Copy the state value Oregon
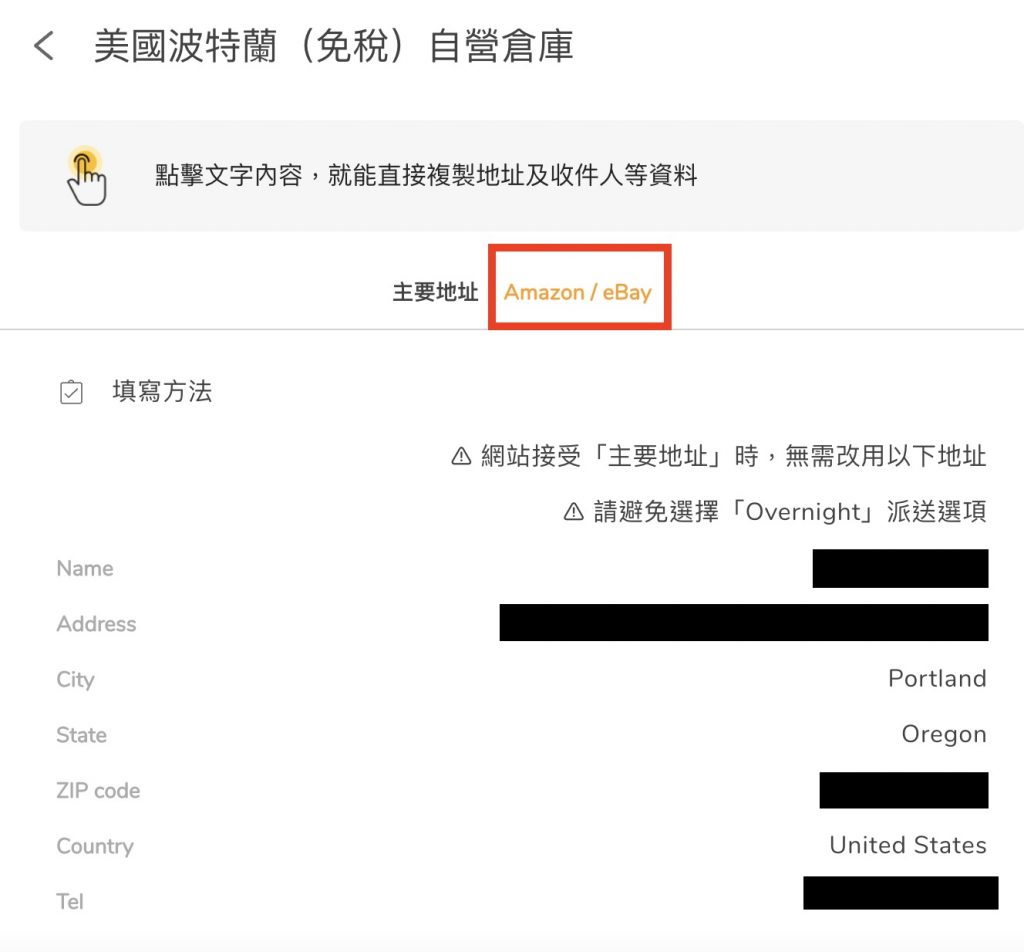This screenshot has height=952, width=1024. [x=943, y=735]
